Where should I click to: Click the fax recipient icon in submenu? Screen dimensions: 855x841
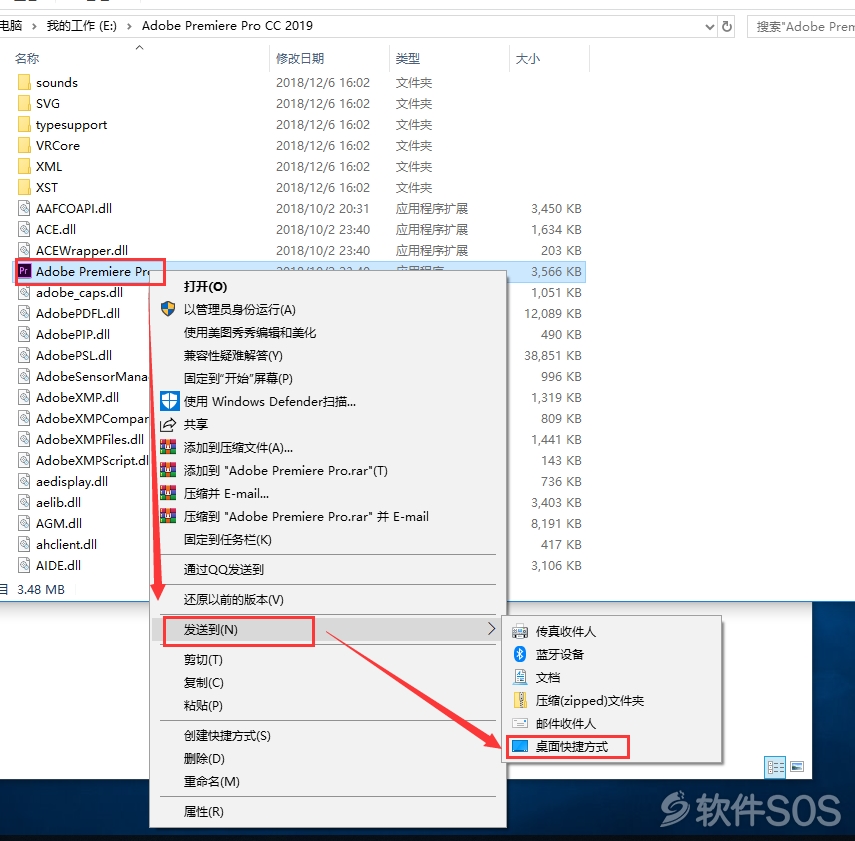[x=520, y=631]
